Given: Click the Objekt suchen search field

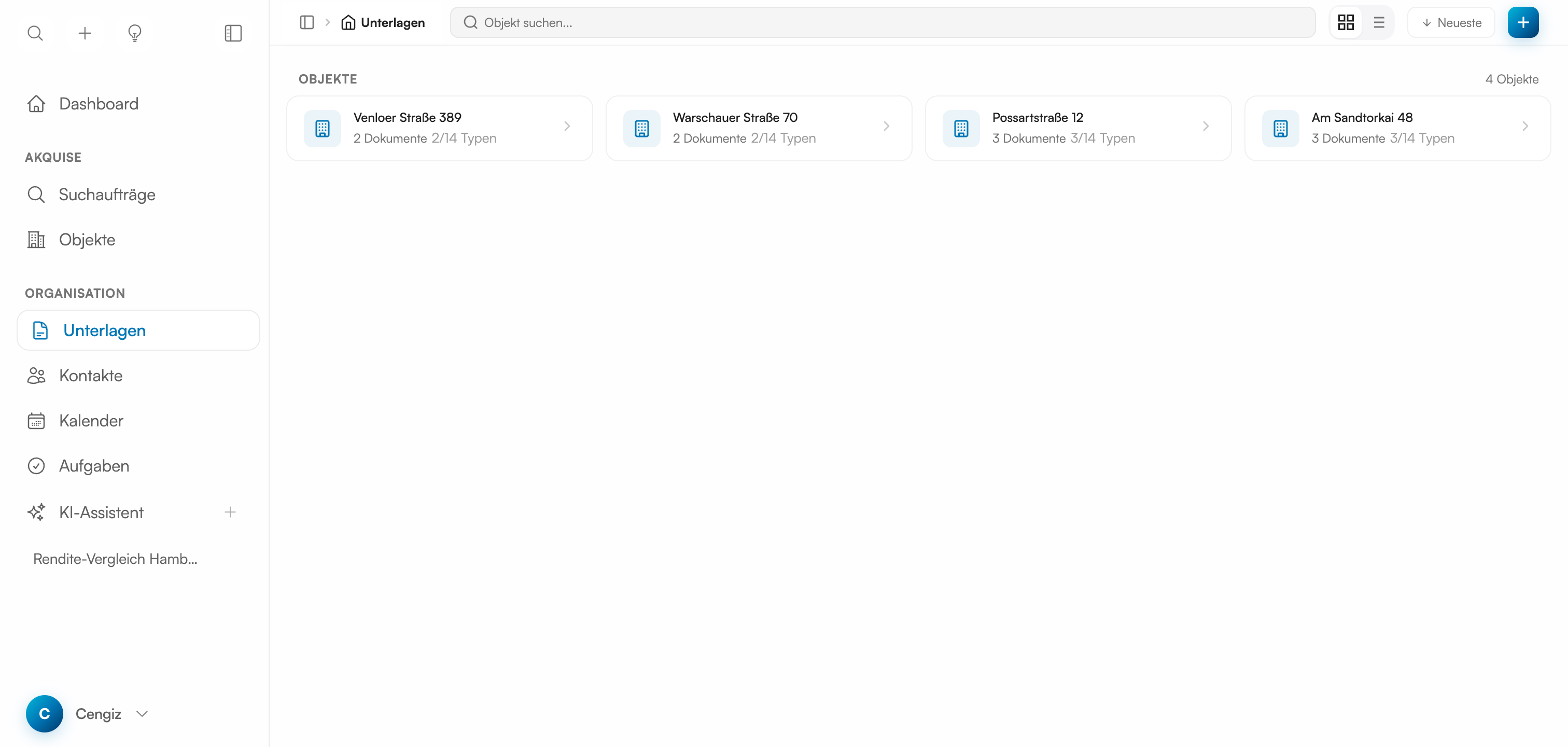Looking at the screenshot, I should 883,22.
